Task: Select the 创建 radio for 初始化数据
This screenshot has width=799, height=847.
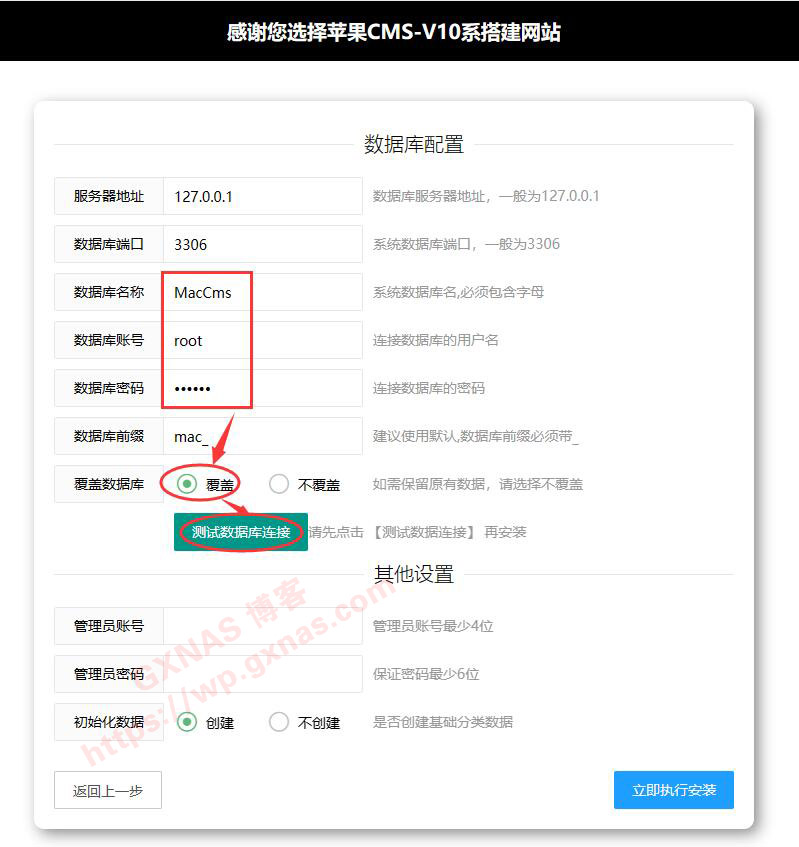Action: tap(187, 722)
